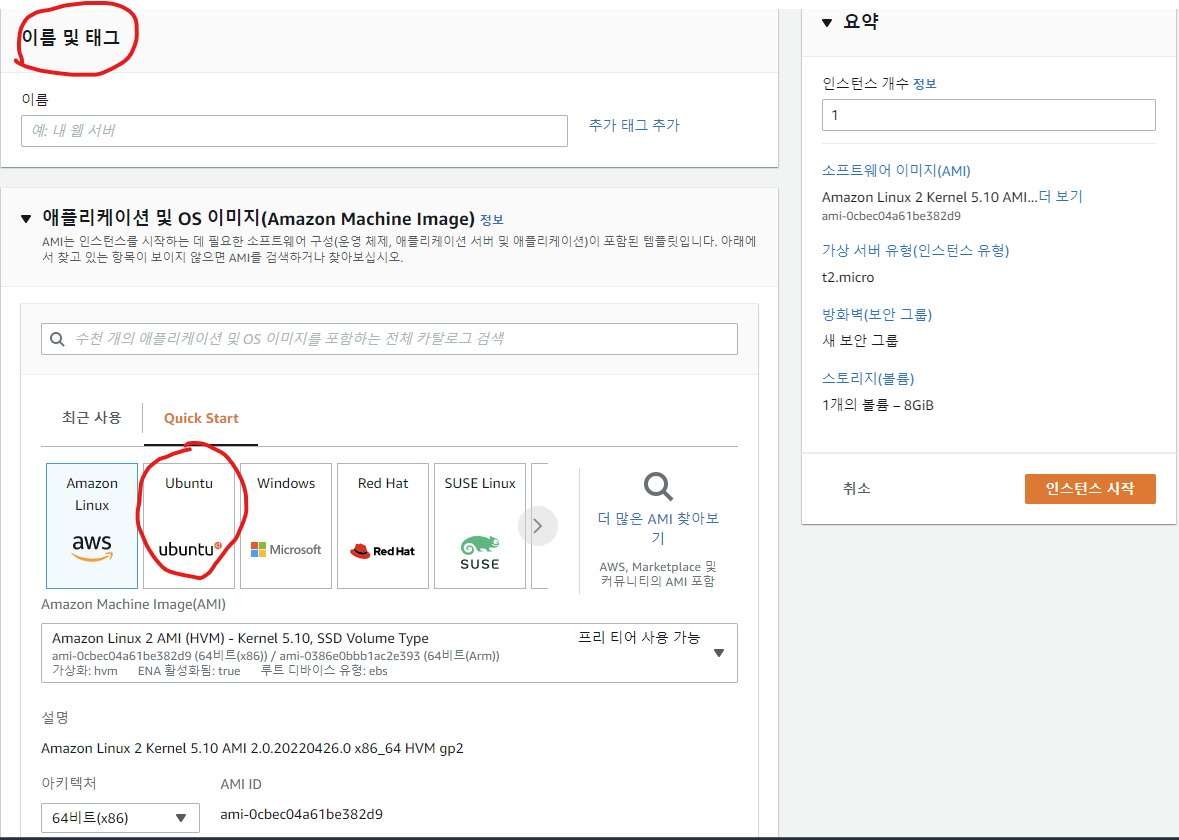
Task: Click search icon in AMI catalog search
Action: pyautogui.click(x=57, y=339)
